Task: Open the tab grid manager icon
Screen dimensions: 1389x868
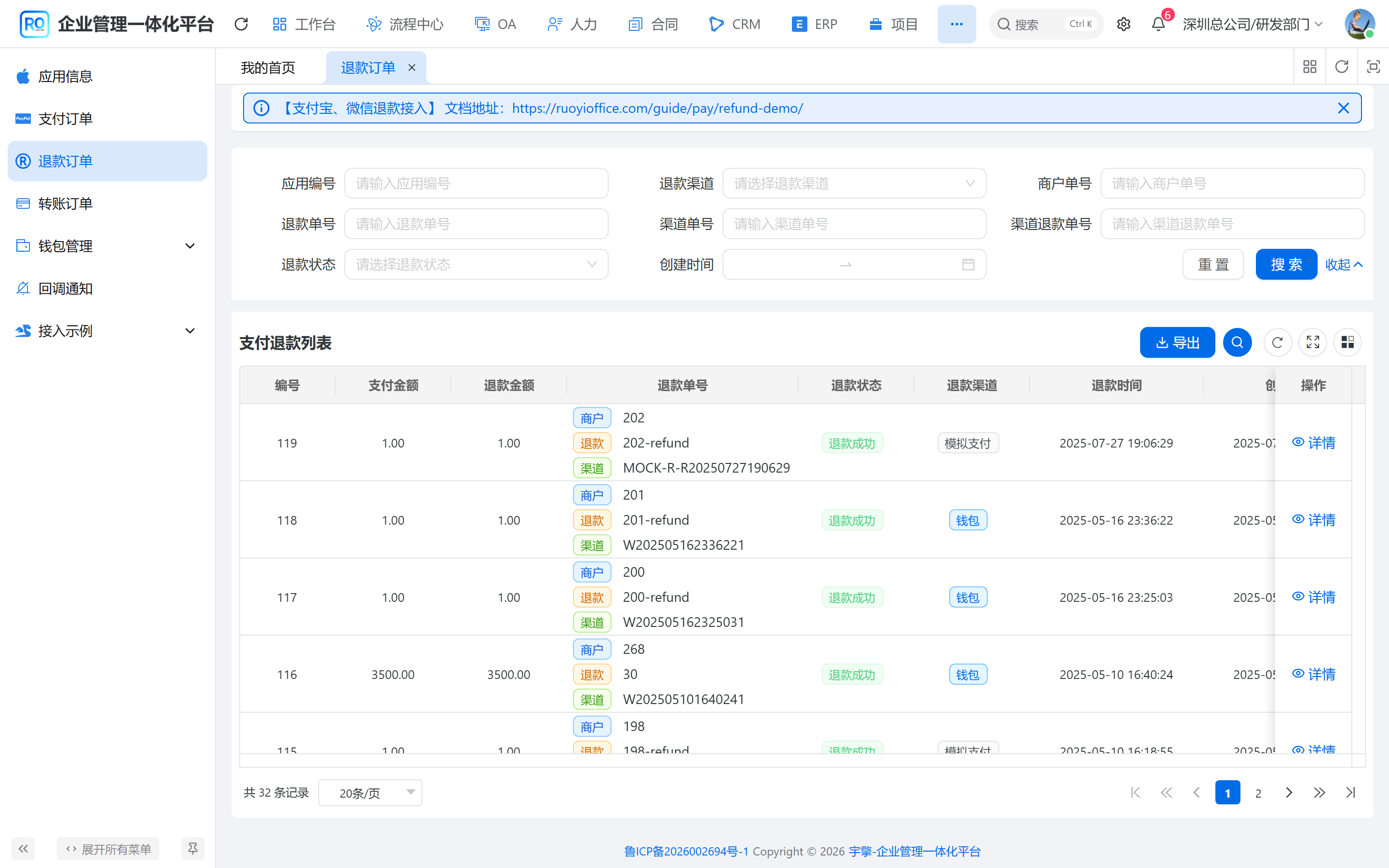Action: click(x=1310, y=67)
